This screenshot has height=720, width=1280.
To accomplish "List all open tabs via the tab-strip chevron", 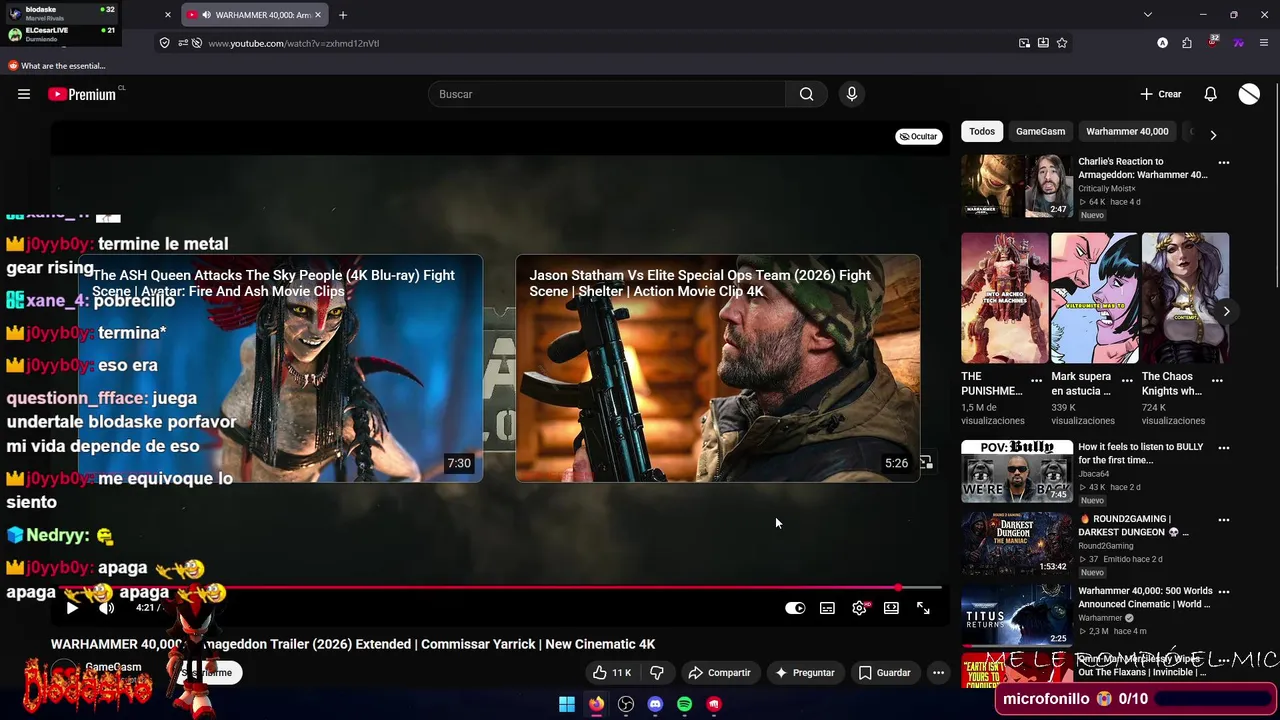I will point(1147,15).
